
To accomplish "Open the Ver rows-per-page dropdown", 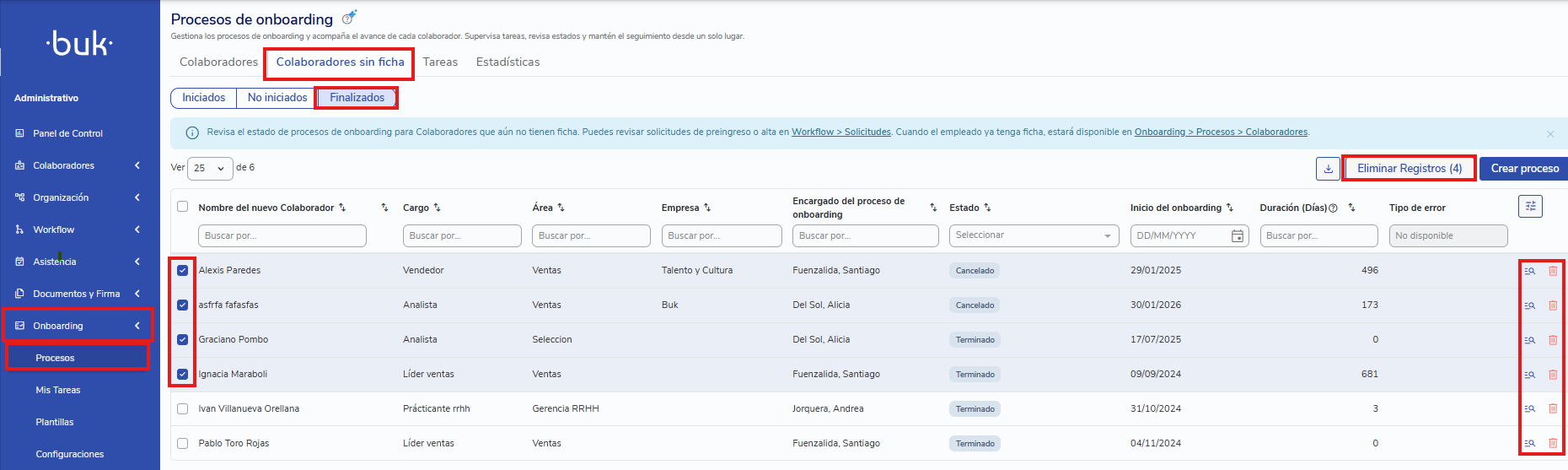I will coord(210,168).
